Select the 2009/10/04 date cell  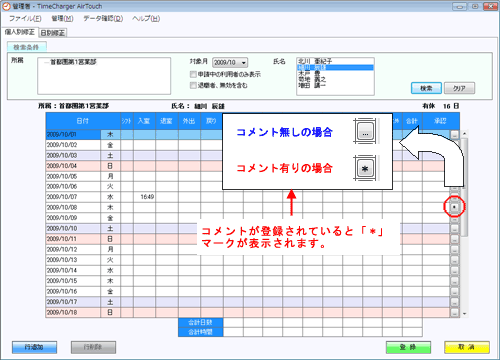click(73, 166)
